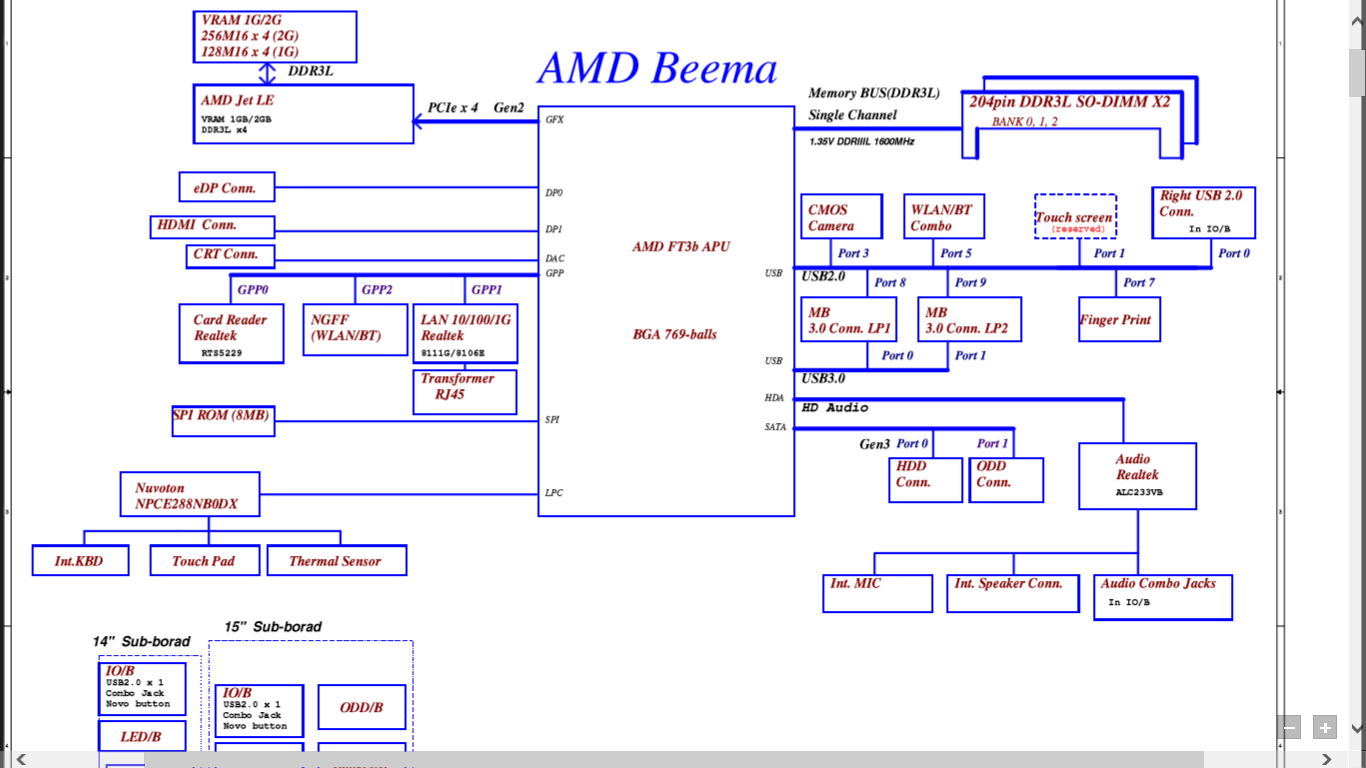Image resolution: width=1366 pixels, height=768 pixels.
Task: Click the CRT Conn. box
Action: pyautogui.click(x=230, y=256)
